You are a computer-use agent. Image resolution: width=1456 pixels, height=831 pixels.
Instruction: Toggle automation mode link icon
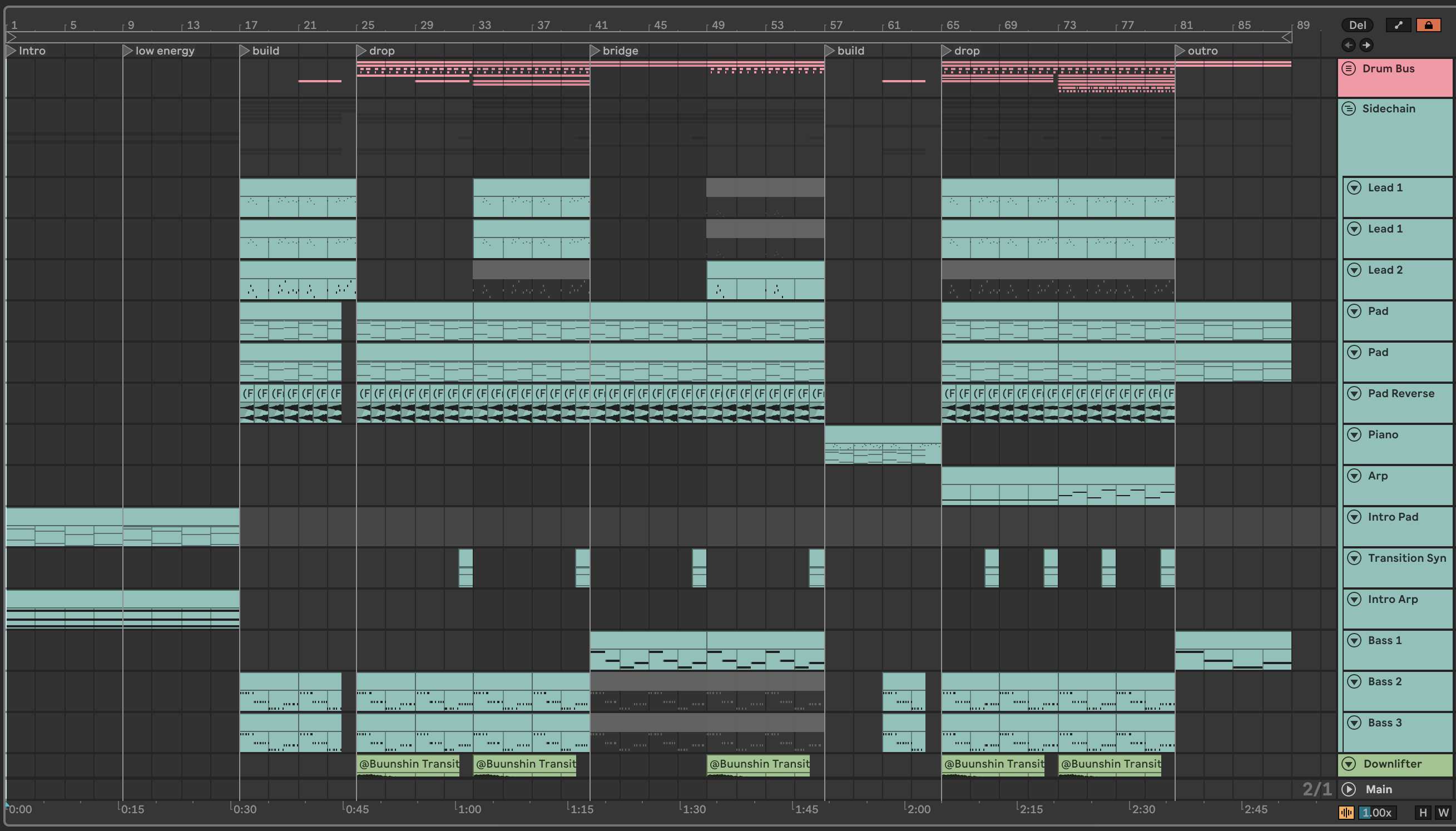click(1398, 25)
